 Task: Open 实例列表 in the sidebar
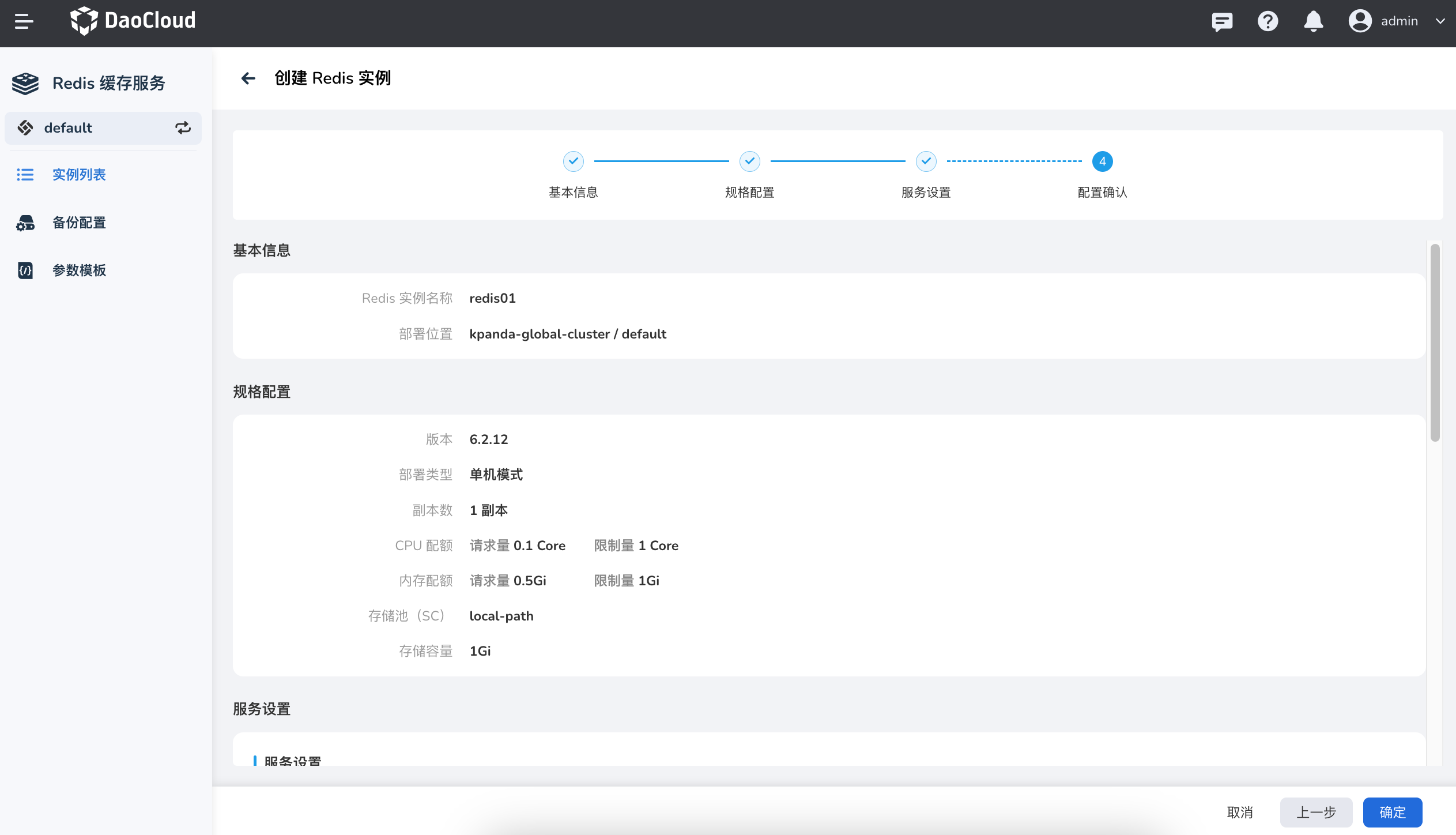[79, 175]
